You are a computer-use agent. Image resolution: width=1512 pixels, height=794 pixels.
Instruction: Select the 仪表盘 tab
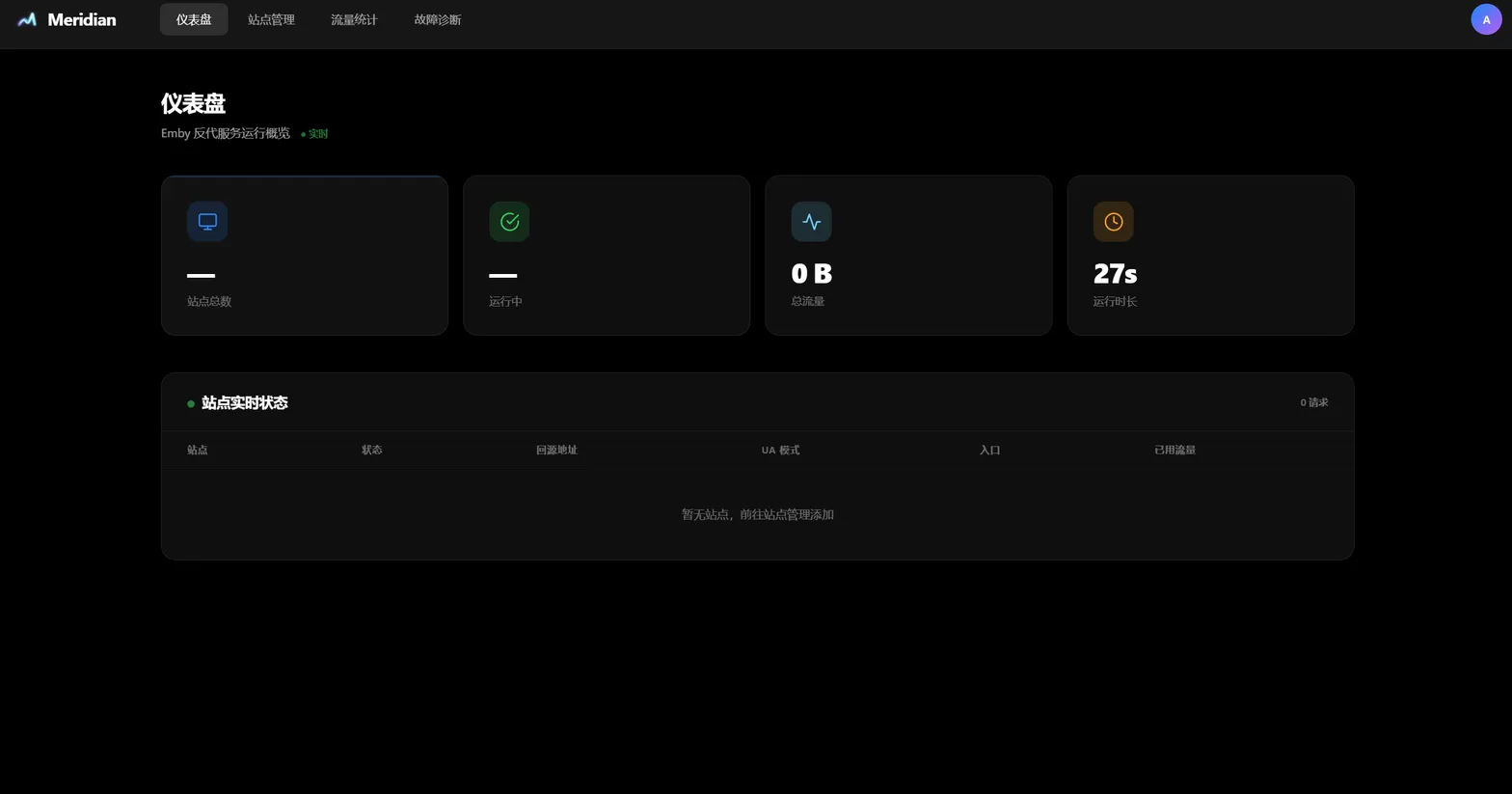pyautogui.click(x=194, y=19)
